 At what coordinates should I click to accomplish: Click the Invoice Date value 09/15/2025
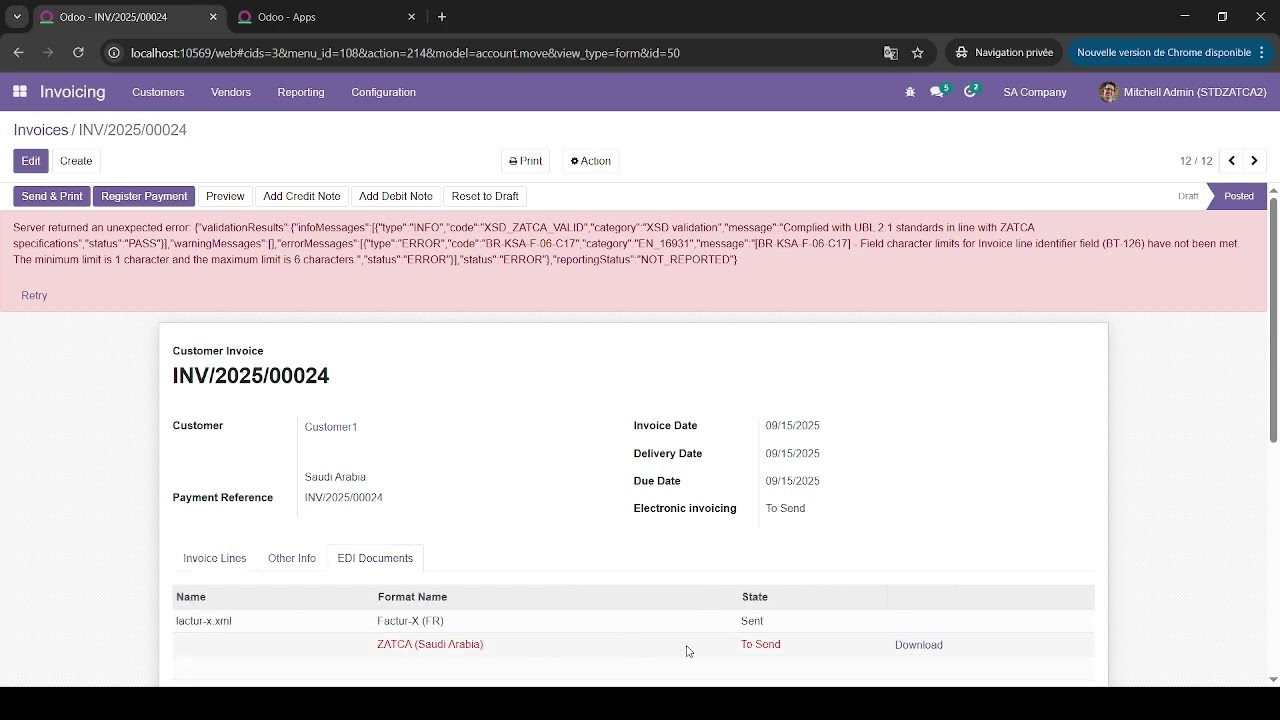(793, 426)
